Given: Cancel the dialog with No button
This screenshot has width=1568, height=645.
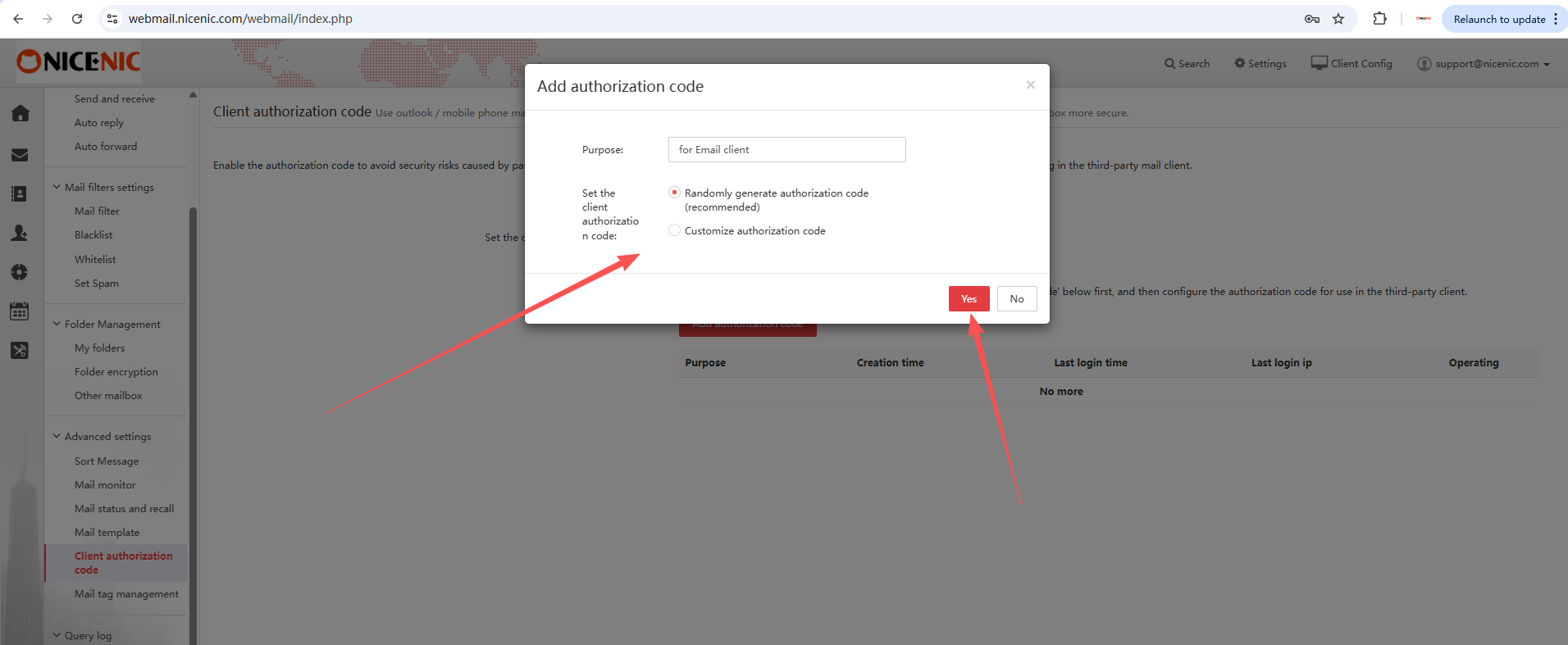Looking at the screenshot, I should pos(1017,299).
